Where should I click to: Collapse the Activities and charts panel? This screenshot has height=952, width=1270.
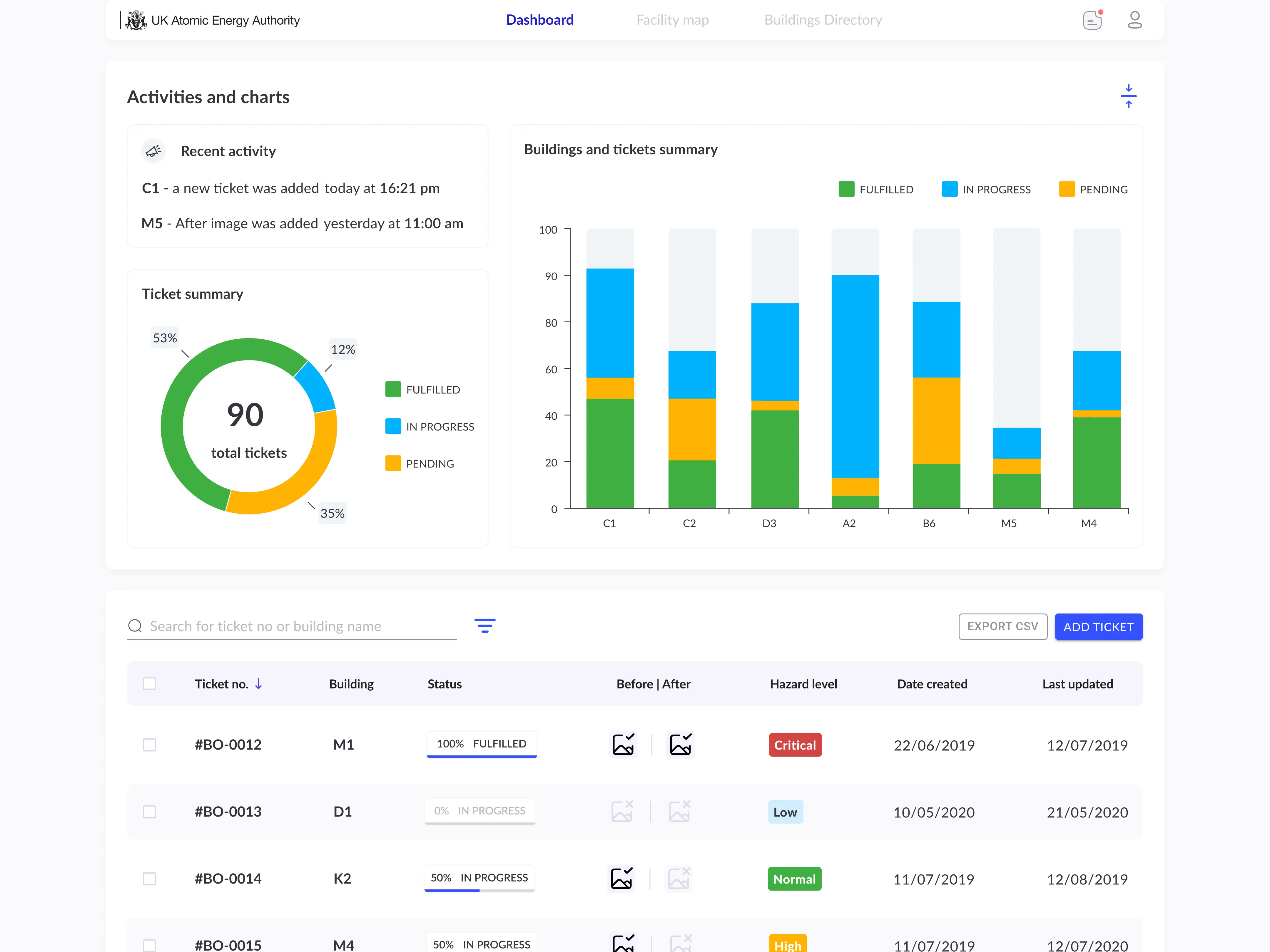click(x=1129, y=96)
